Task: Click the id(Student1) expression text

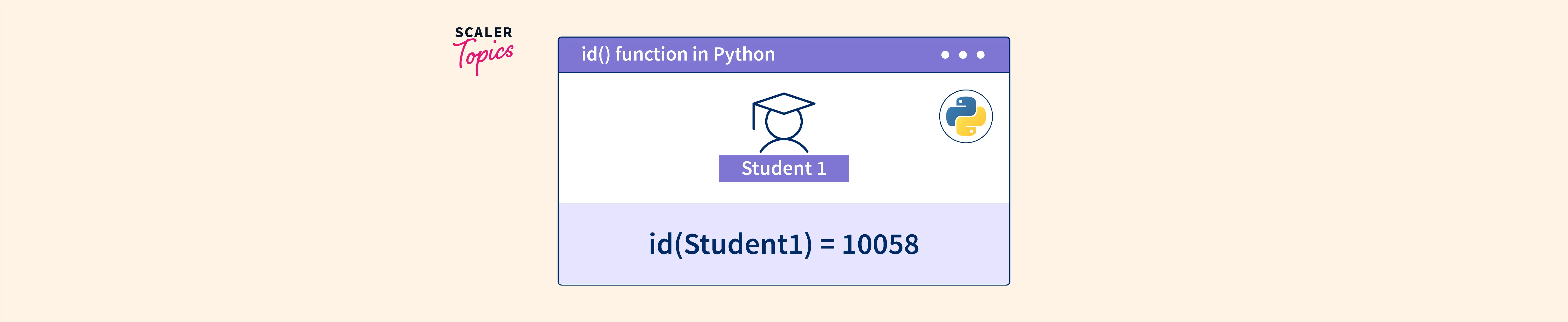Action: [730, 244]
